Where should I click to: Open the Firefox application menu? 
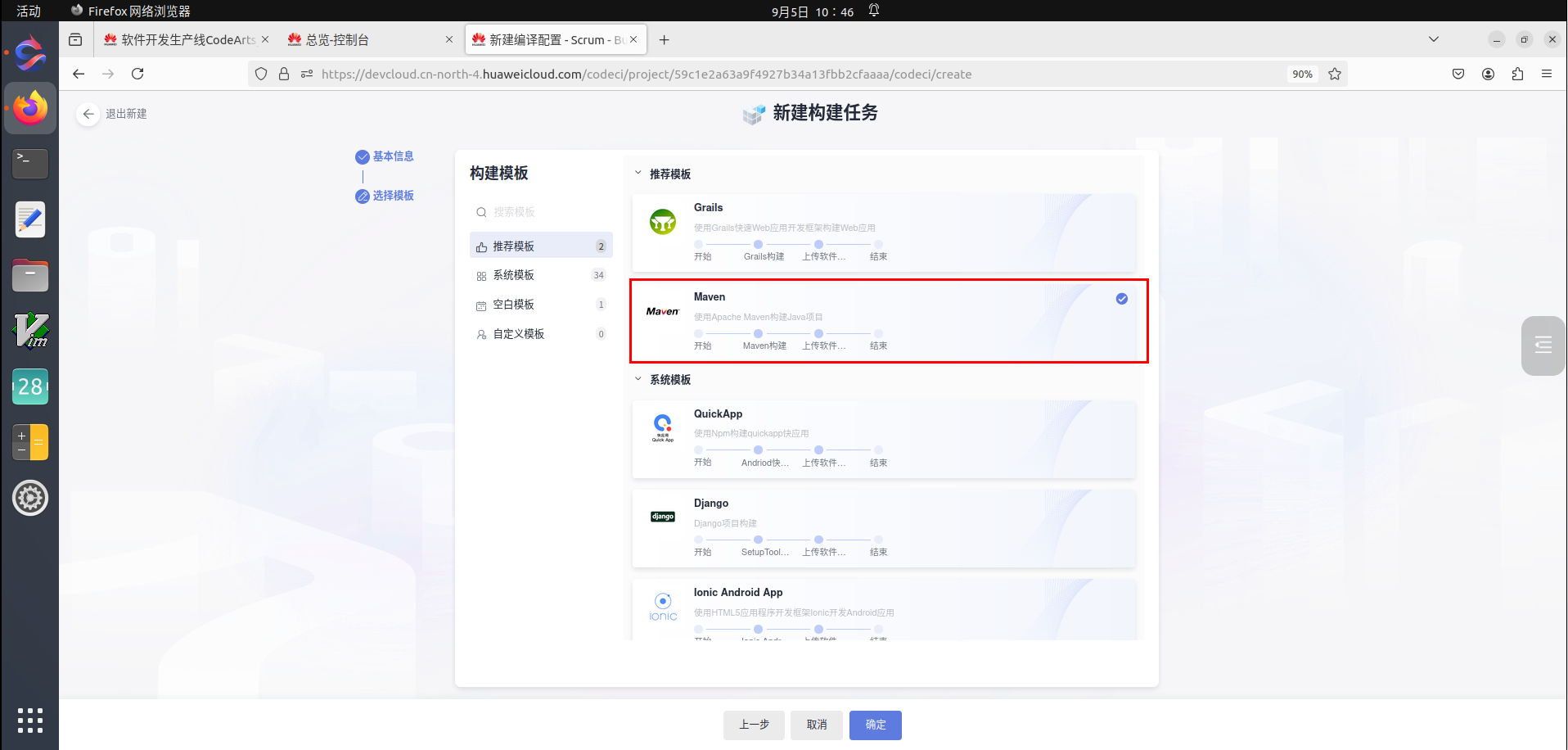click(x=1547, y=74)
